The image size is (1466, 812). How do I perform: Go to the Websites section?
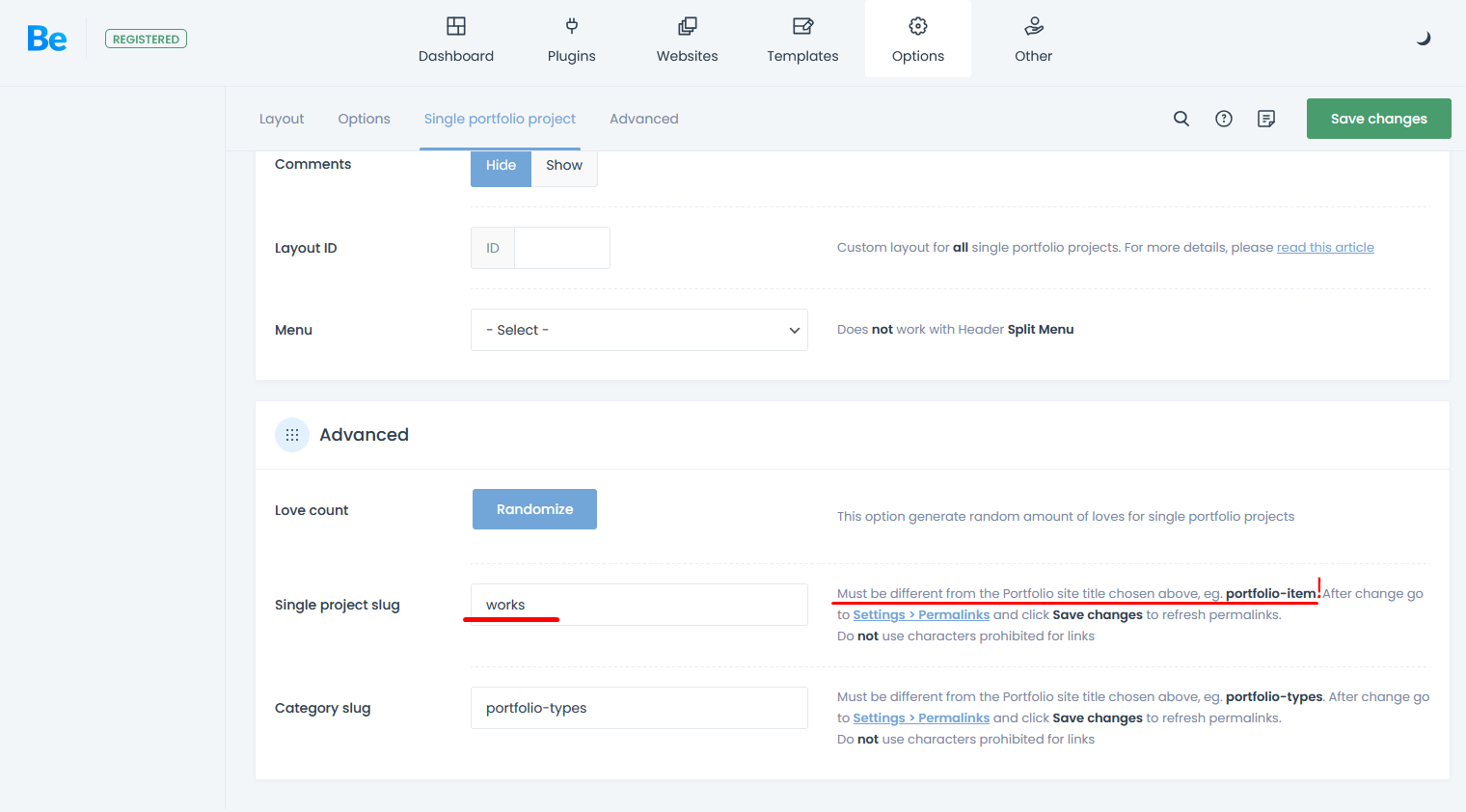[687, 40]
